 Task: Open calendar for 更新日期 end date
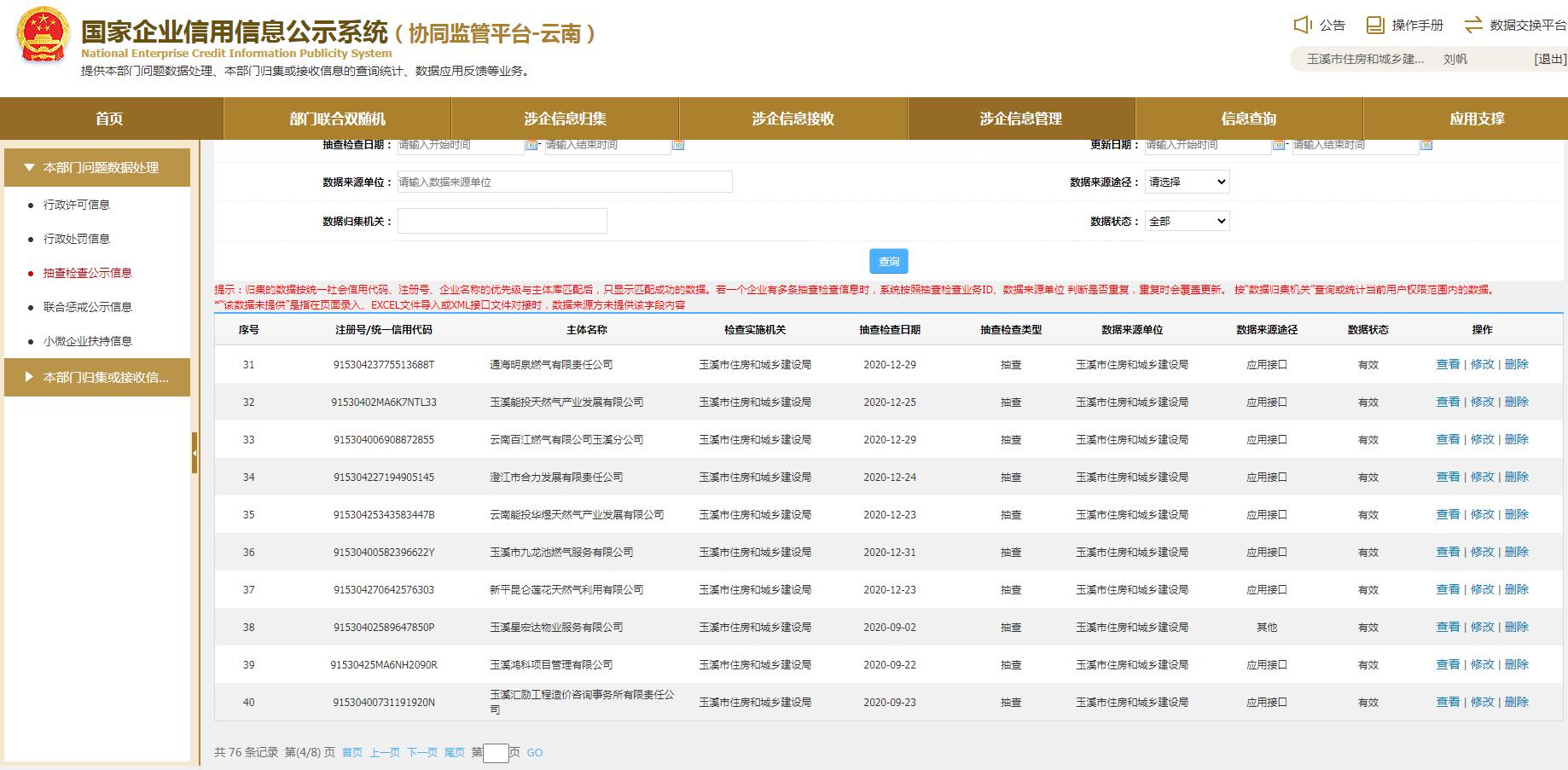tap(1426, 145)
